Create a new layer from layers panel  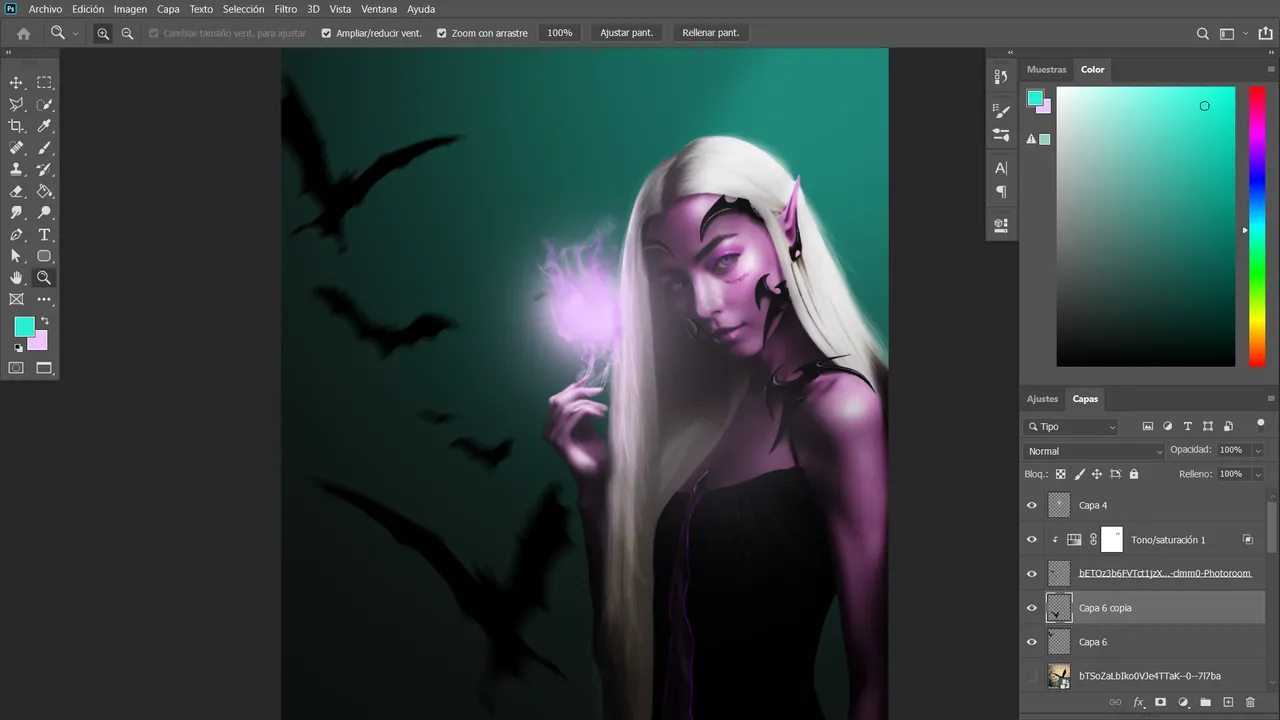tap(1228, 703)
